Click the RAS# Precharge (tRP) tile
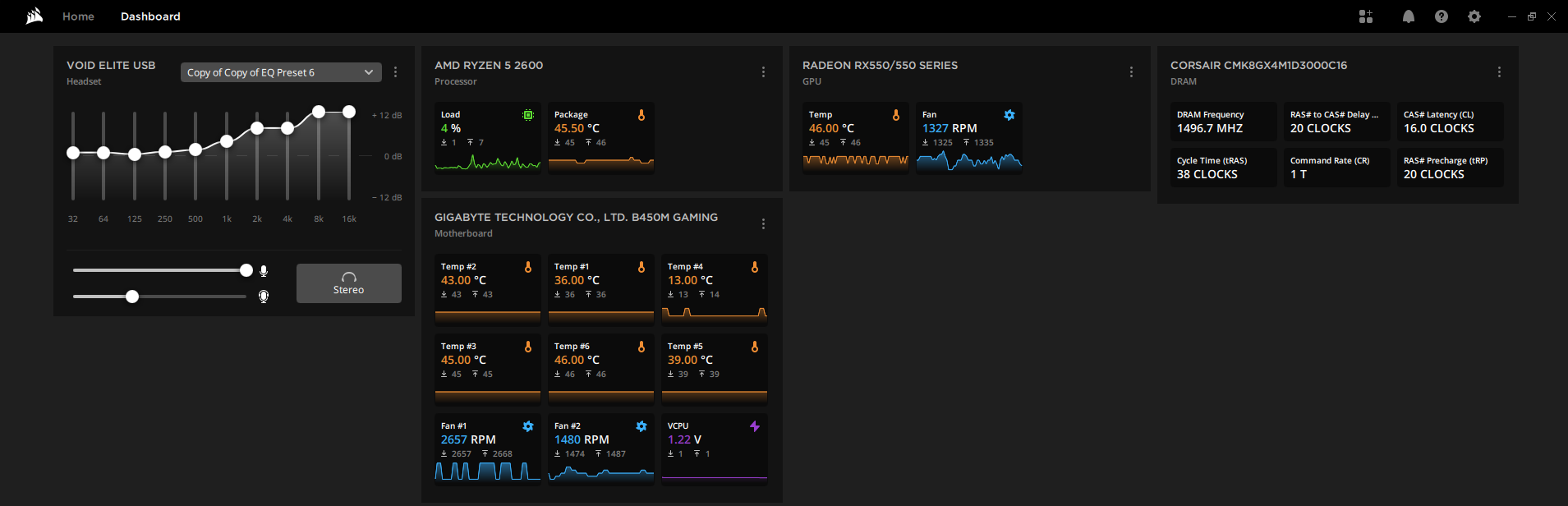This screenshot has height=506, width=1568. (x=1451, y=168)
